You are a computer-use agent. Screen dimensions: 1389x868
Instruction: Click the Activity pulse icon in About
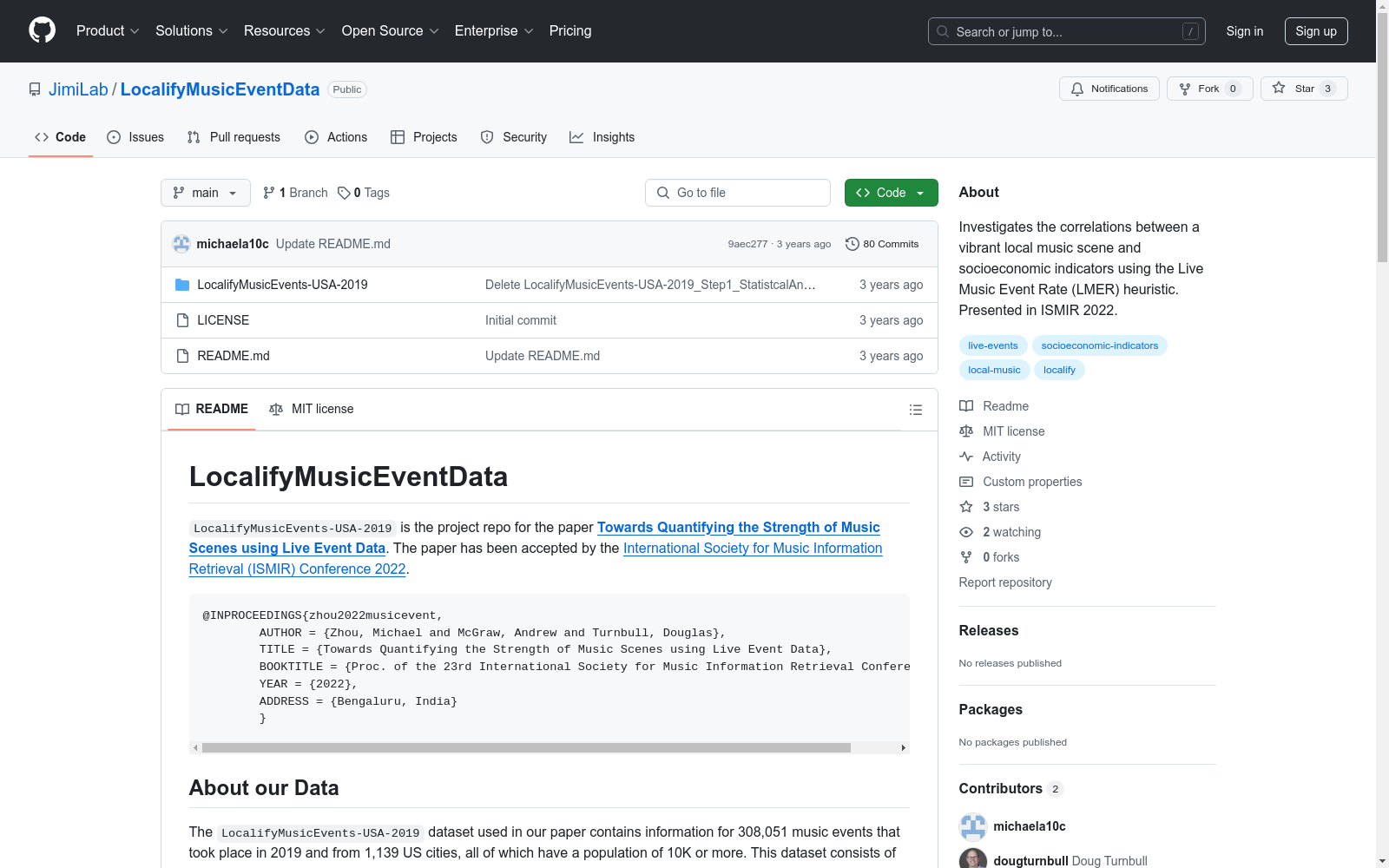click(966, 457)
